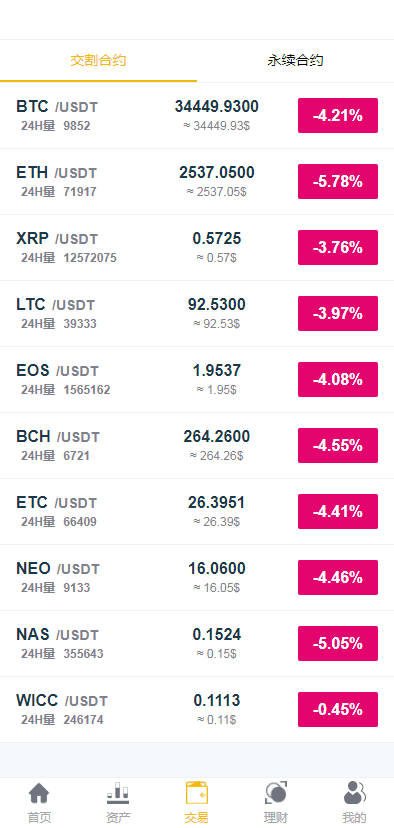Select the trade wallet icon
Screen dimensions: 394x828
point(197,793)
